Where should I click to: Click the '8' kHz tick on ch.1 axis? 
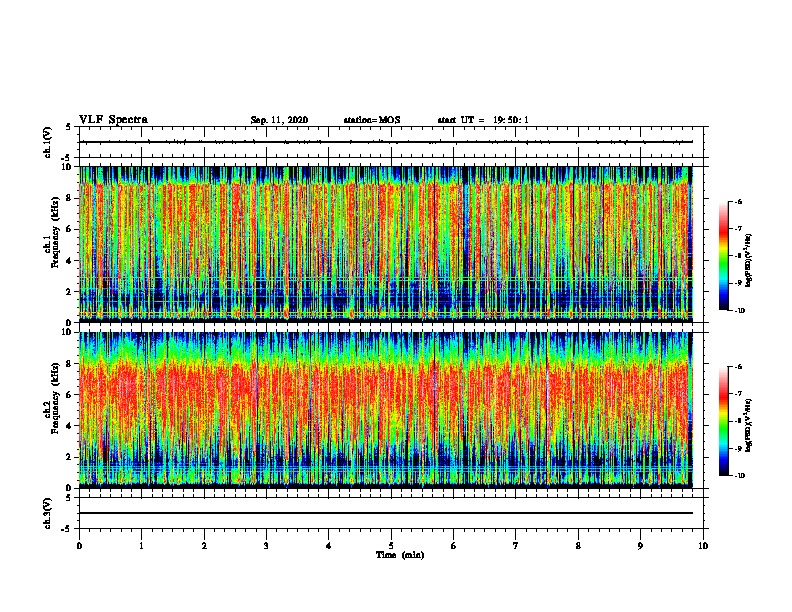[x=70, y=198]
